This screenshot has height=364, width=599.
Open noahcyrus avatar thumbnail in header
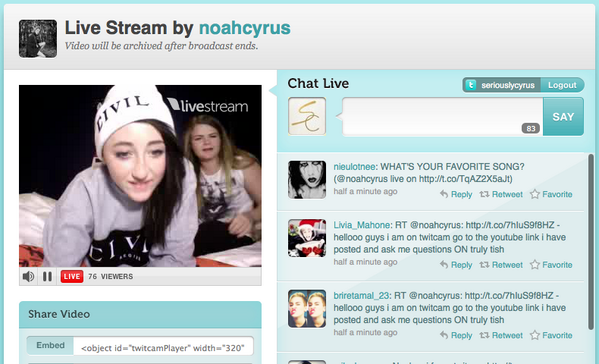click(38, 39)
